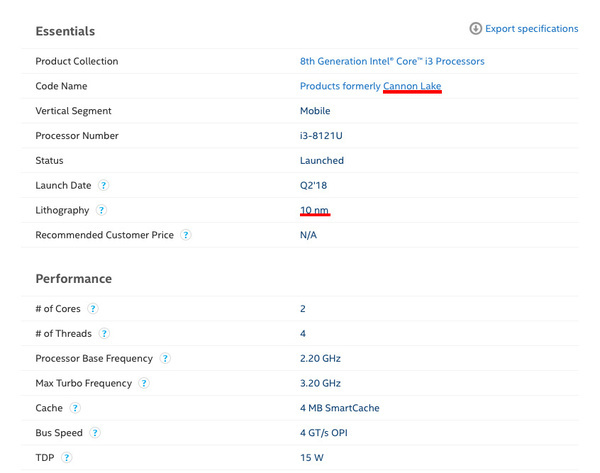Click the TDP row label
The height and width of the screenshot is (473, 600).
click(x=45, y=458)
